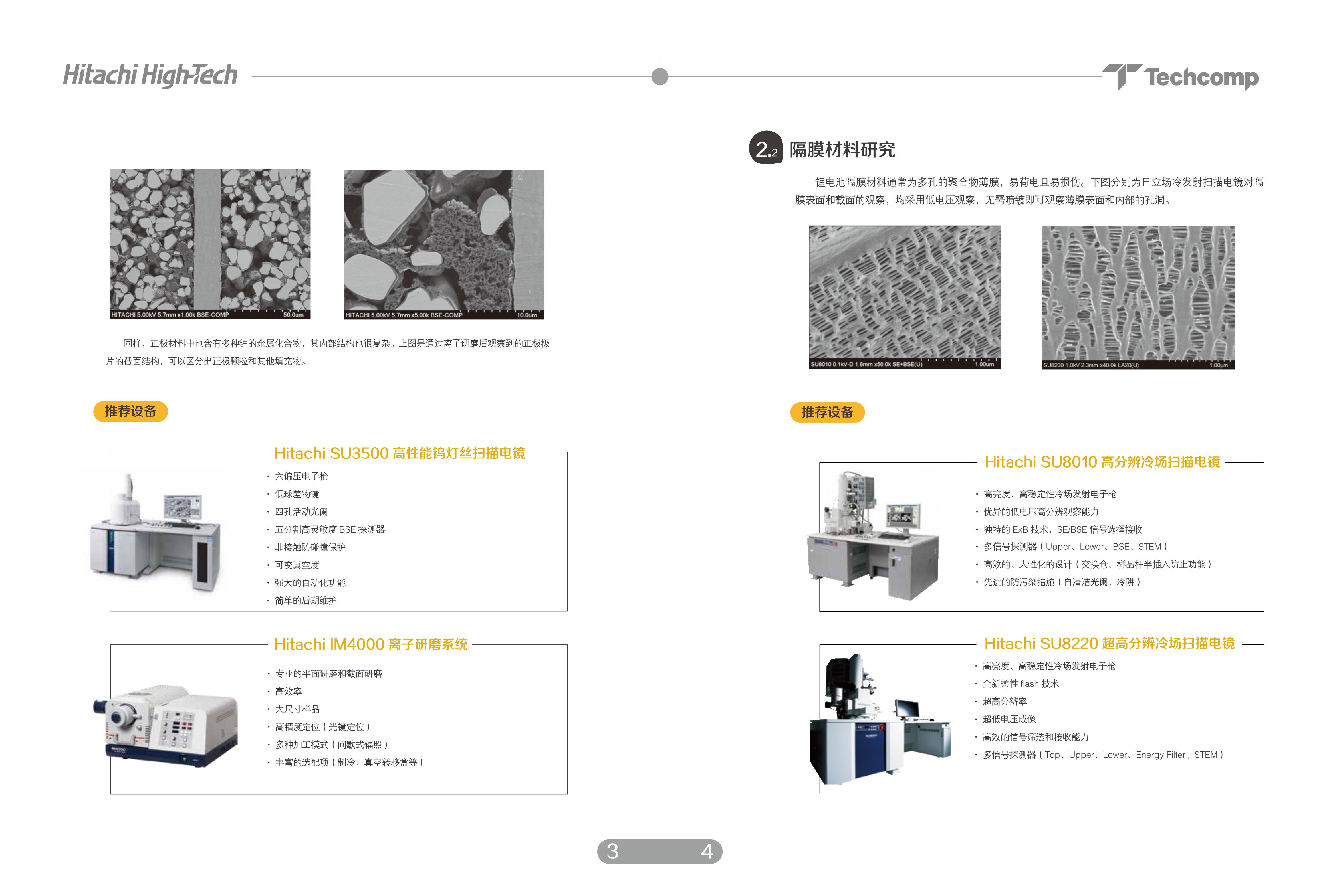Click the right page 推荐设备 label

point(827,412)
